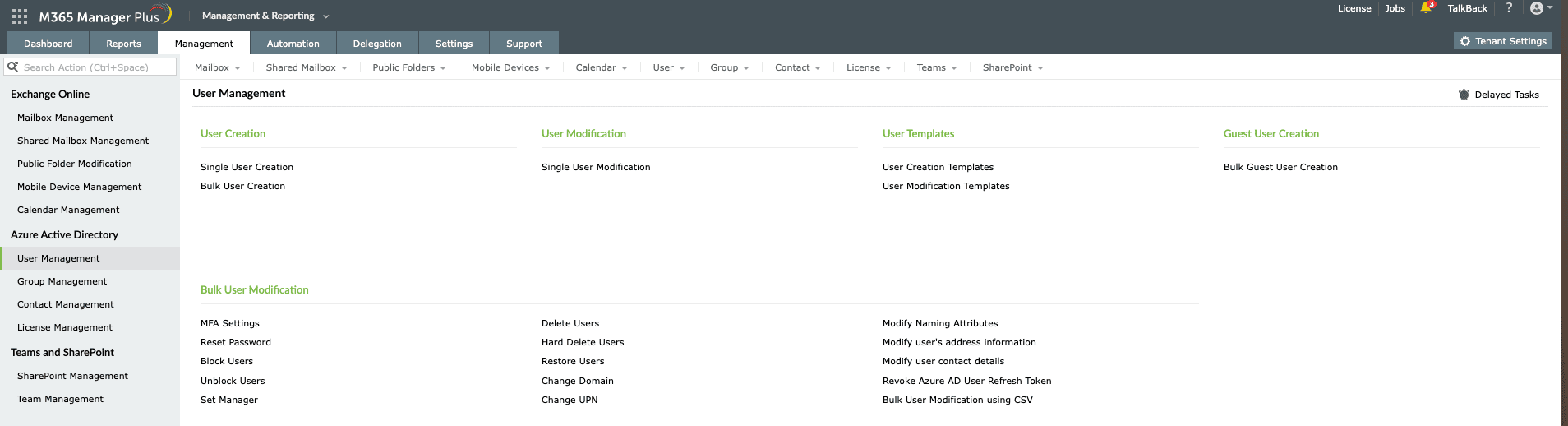Switch to the Reports tab
The width and height of the screenshot is (1568, 426).
pos(123,44)
